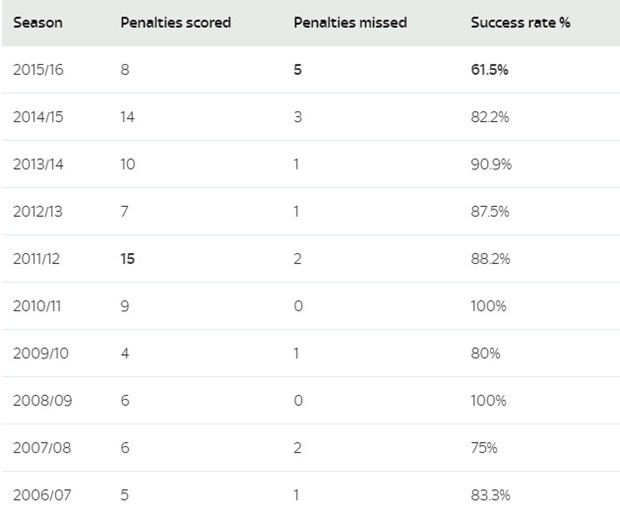Click the 2010/11 season cell
This screenshot has width=620, height=518.
(x=39, y=306)
